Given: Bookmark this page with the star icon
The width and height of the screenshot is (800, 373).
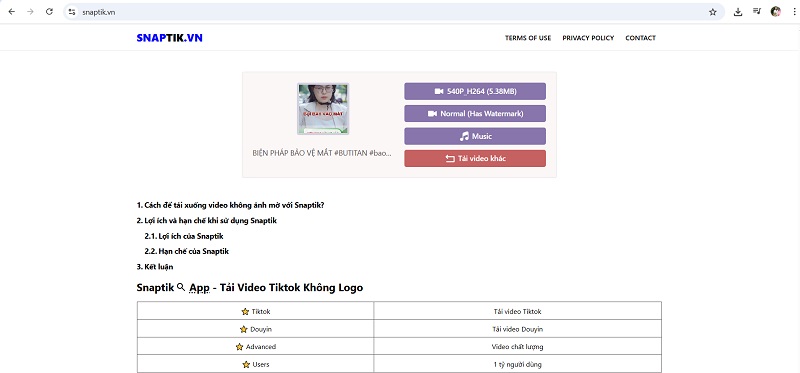Looking at the screenshot, I should coord(713,12).
